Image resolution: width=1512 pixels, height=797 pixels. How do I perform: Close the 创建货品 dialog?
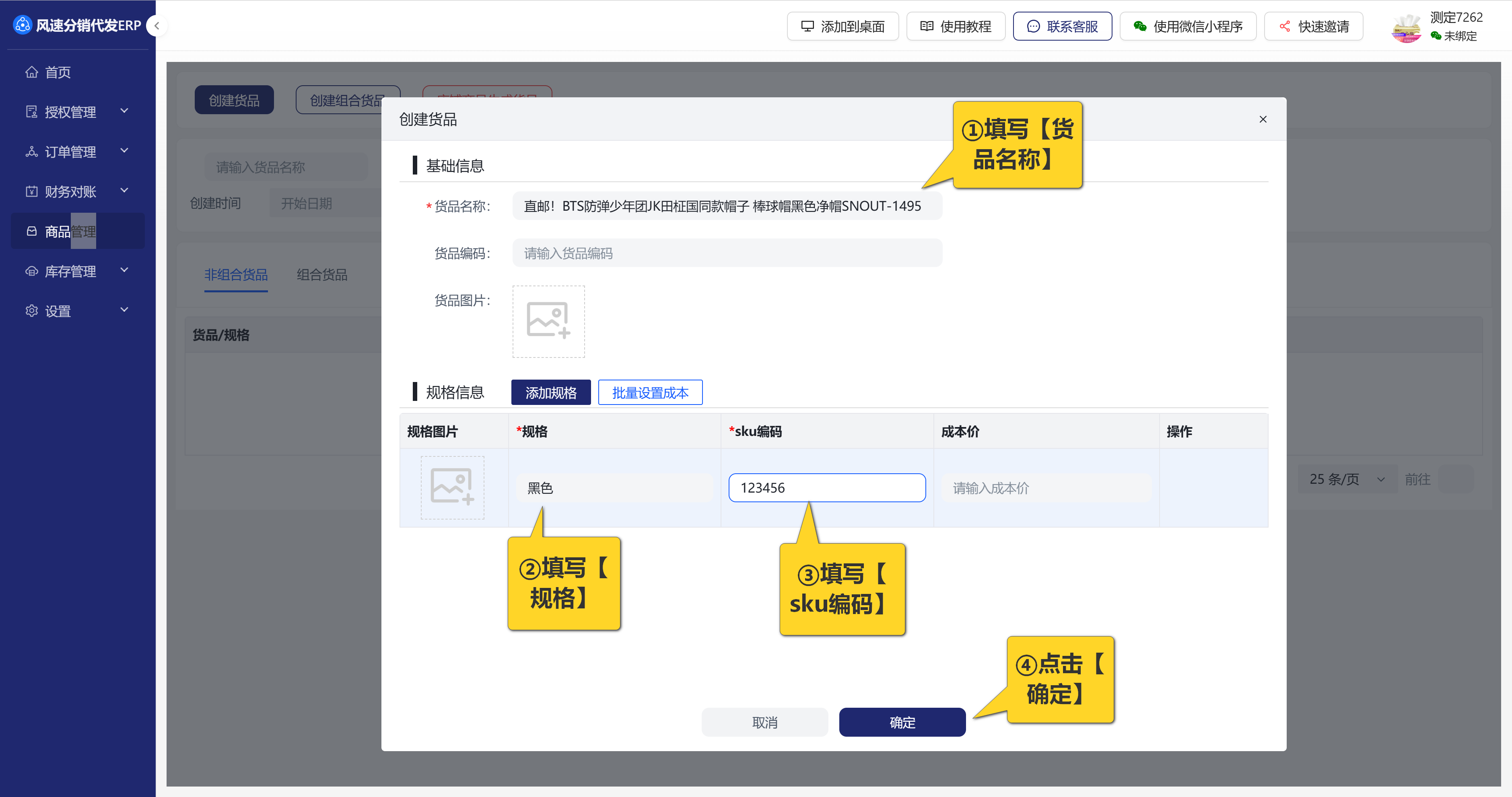(x=1263, y=119)
